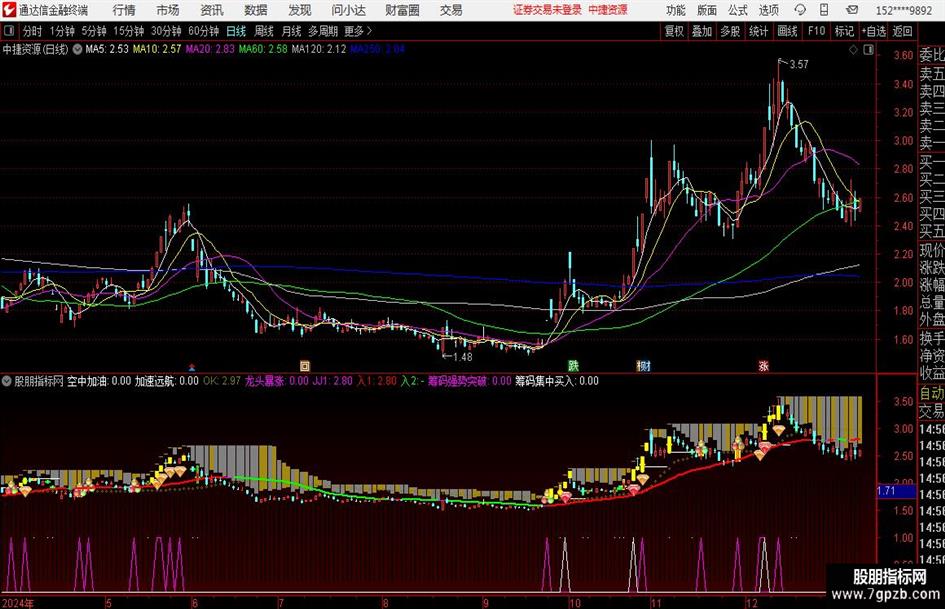Expand the main chart indicator dropdown arrow
This screenshot has width=945, height=609.
click(x=77, y=49)
